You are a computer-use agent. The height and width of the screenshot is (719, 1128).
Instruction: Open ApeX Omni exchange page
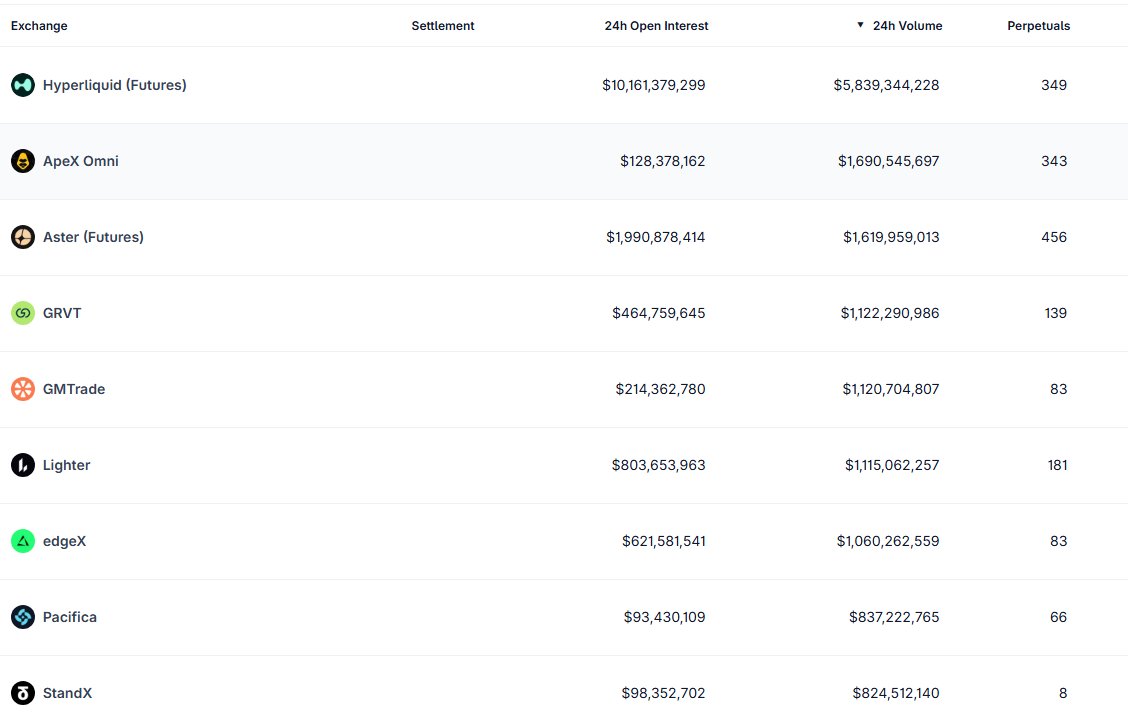[x=81, y=161]
